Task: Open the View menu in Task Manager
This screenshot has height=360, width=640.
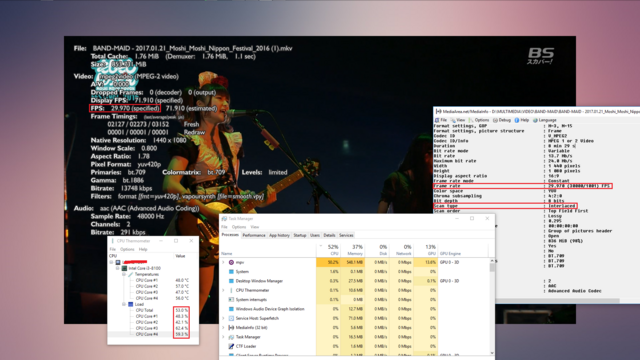Action: [255, 227]
